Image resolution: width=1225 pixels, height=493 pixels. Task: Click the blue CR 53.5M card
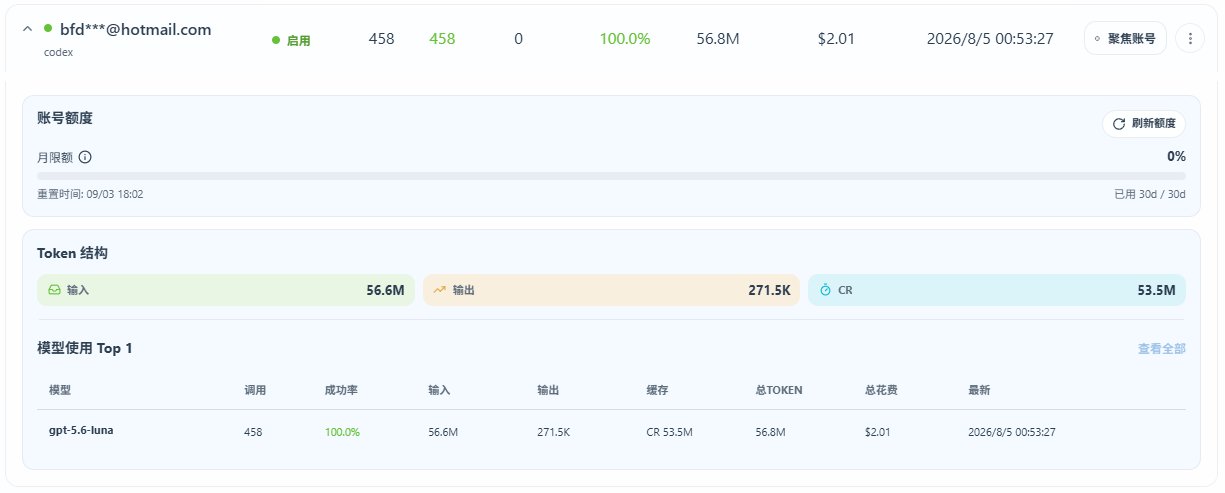click(x=997, y=290)
